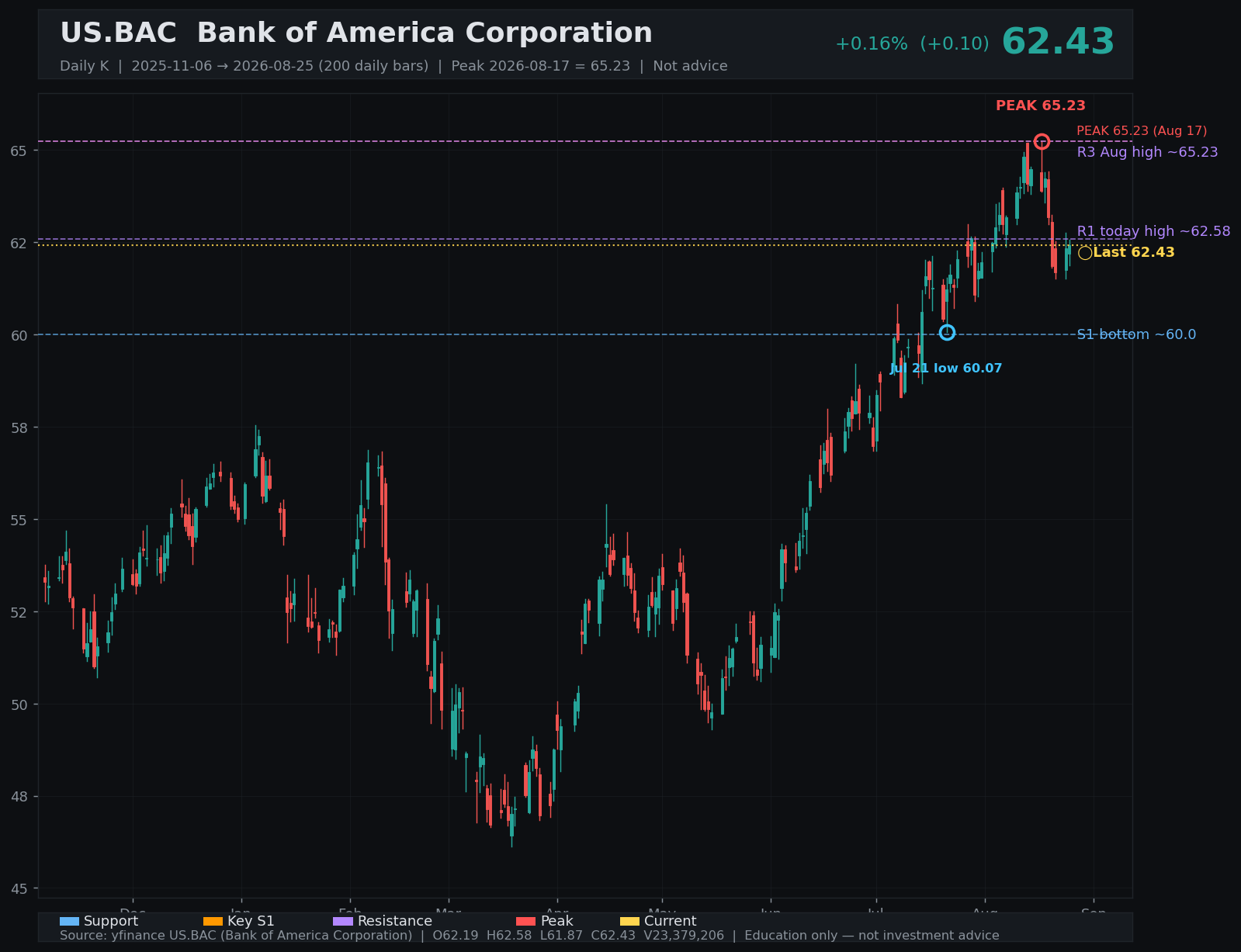Click the 'Jul 21 low 60.07' annotation
Viewport: 1241px width, 952px height.
point(946,369)
